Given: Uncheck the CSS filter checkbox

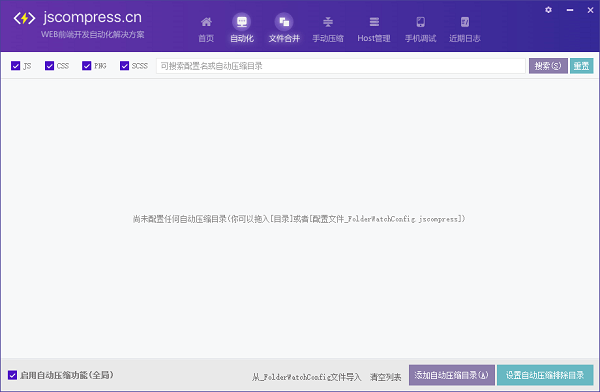Looking at the screenshot, I should [x=49, y=66].
